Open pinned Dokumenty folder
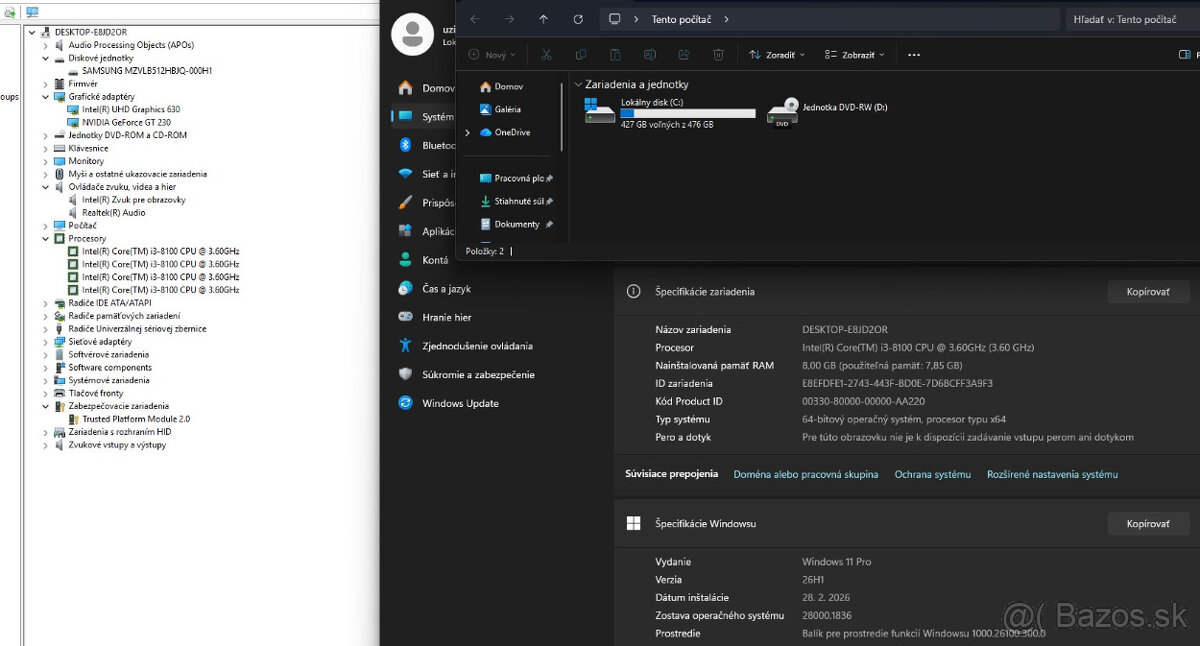 (516, 224)
